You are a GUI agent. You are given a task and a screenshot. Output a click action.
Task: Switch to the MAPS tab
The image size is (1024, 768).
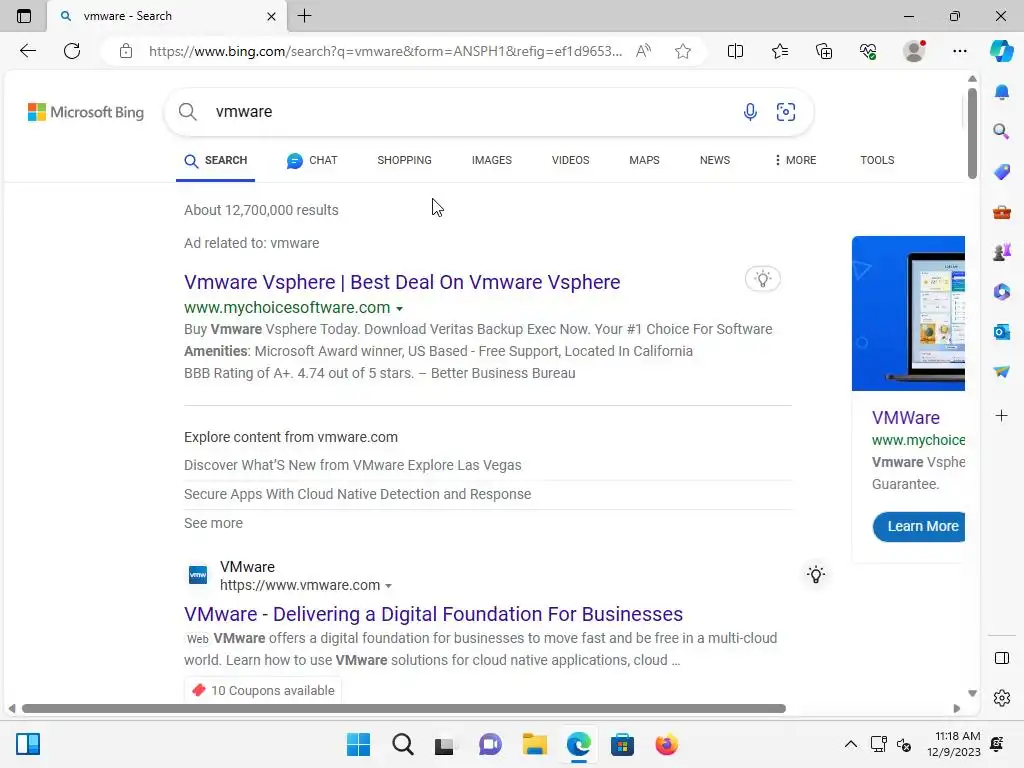click(644, 161)
